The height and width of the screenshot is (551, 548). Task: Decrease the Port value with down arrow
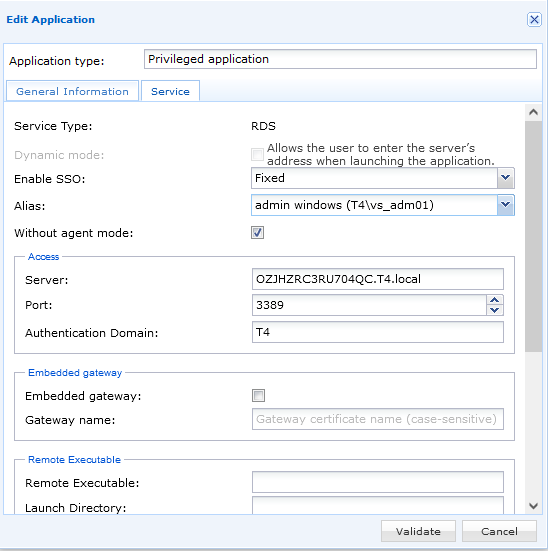click(x=495, y=310)
